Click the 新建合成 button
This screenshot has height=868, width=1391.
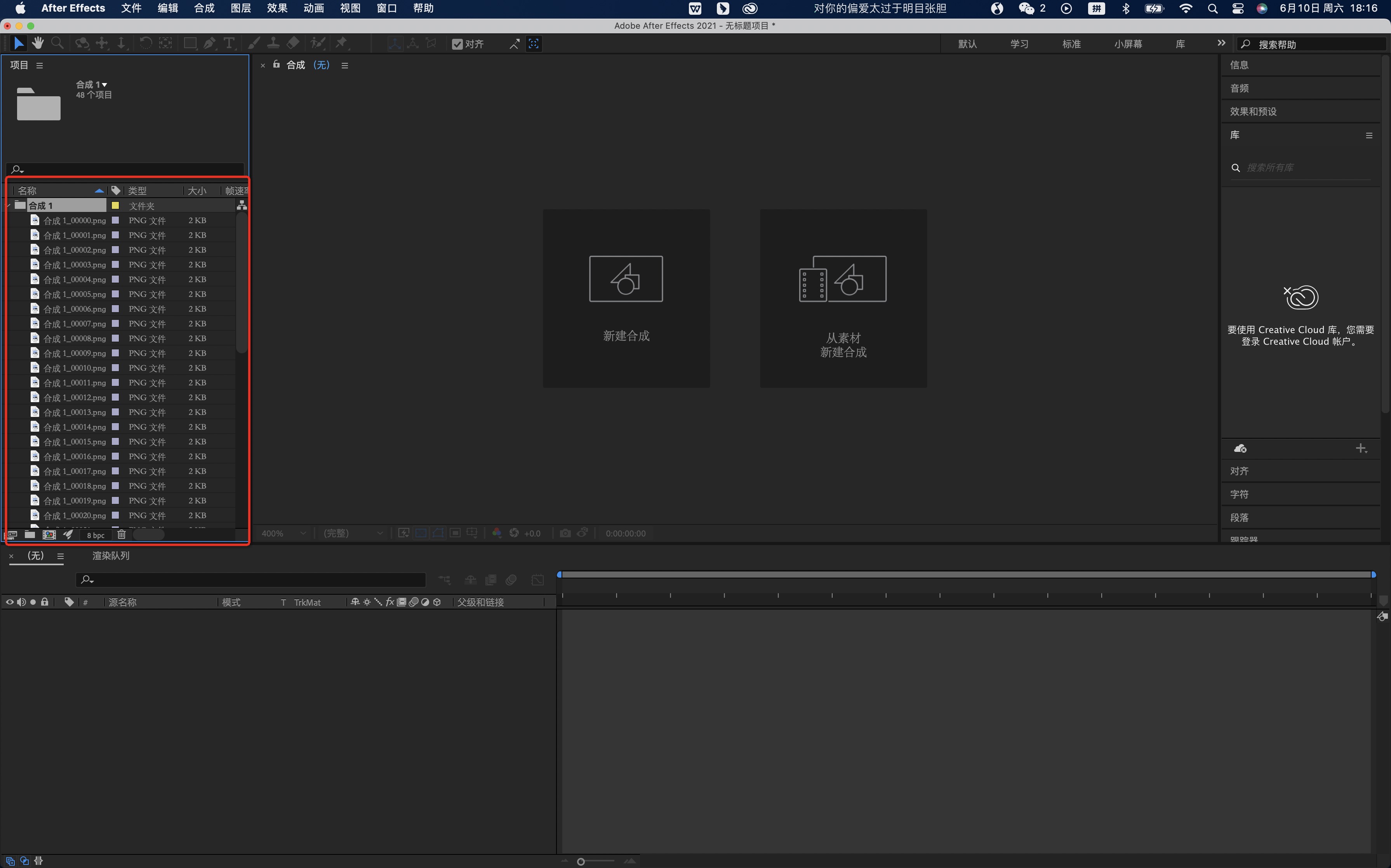click(x=626, y=298)
